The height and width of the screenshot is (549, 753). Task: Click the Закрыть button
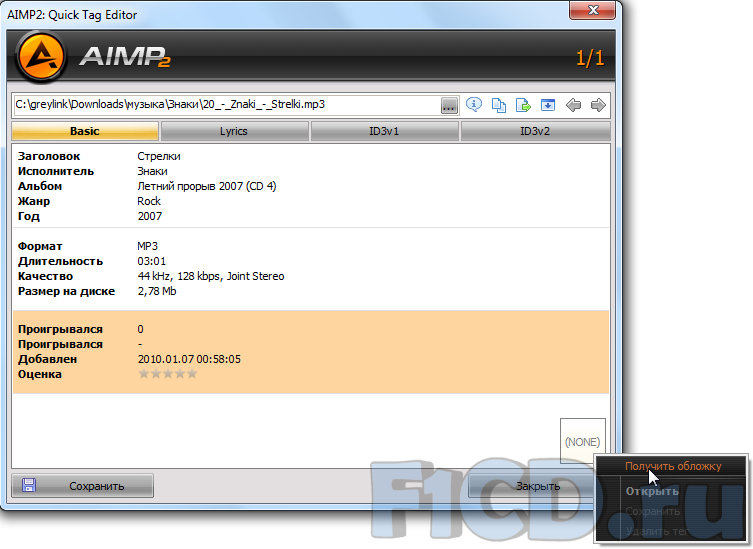pos(538,486)
